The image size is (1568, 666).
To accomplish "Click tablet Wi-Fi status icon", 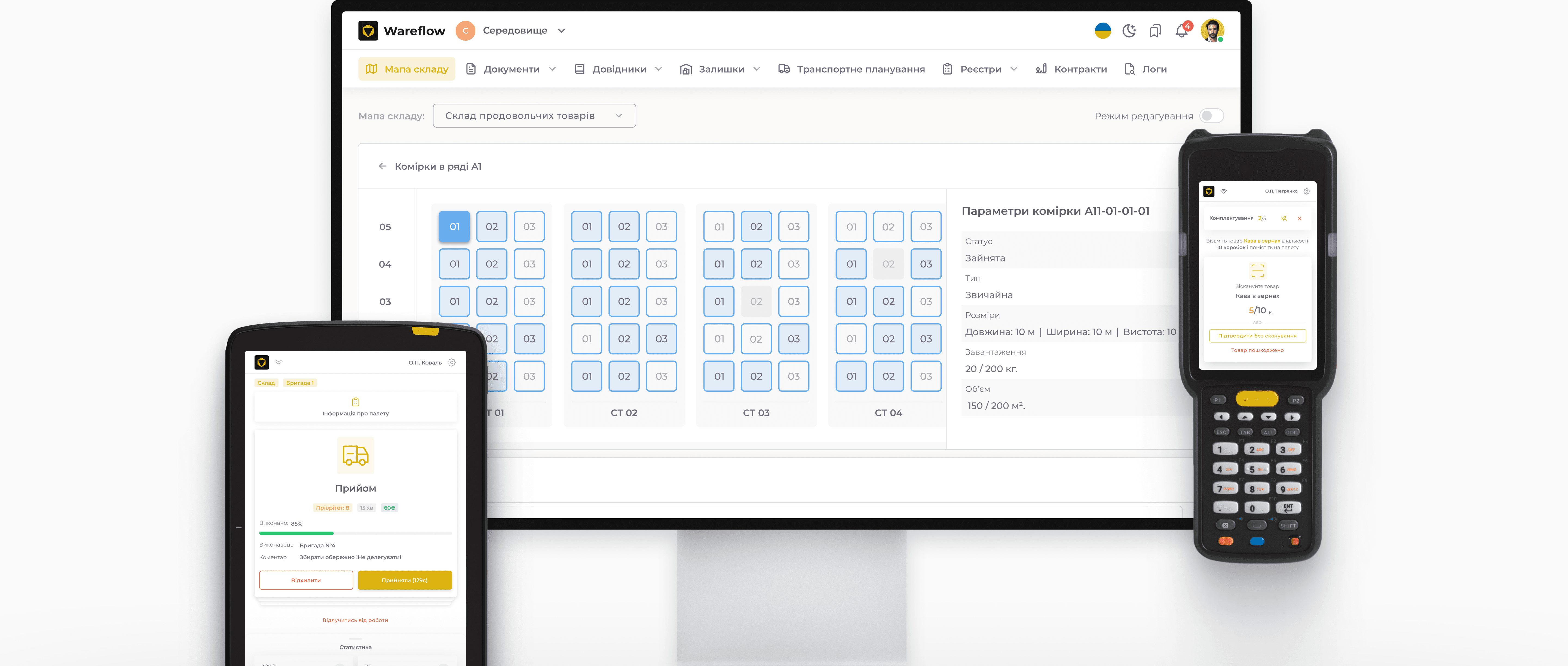I will coord(279,362).
